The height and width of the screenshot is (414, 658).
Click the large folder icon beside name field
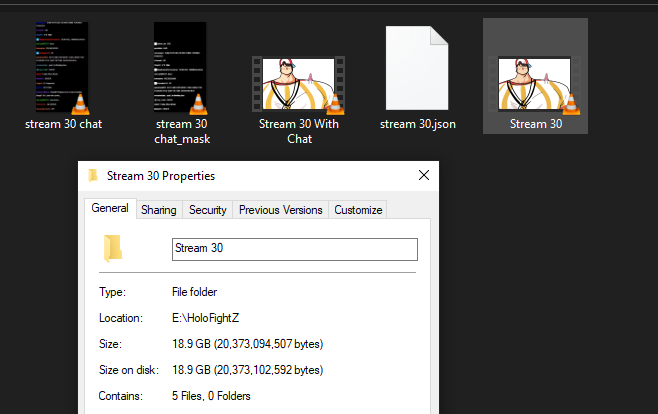112,249
